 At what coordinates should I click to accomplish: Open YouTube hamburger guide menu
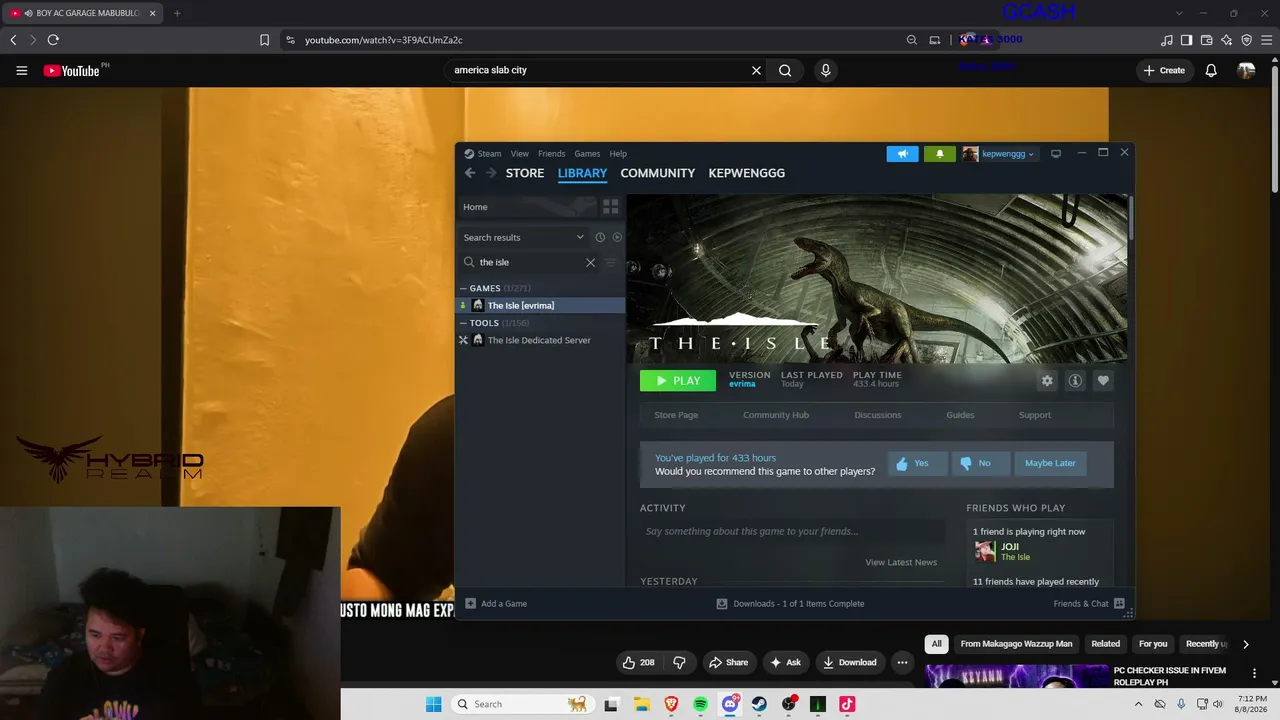pos(21,71)
